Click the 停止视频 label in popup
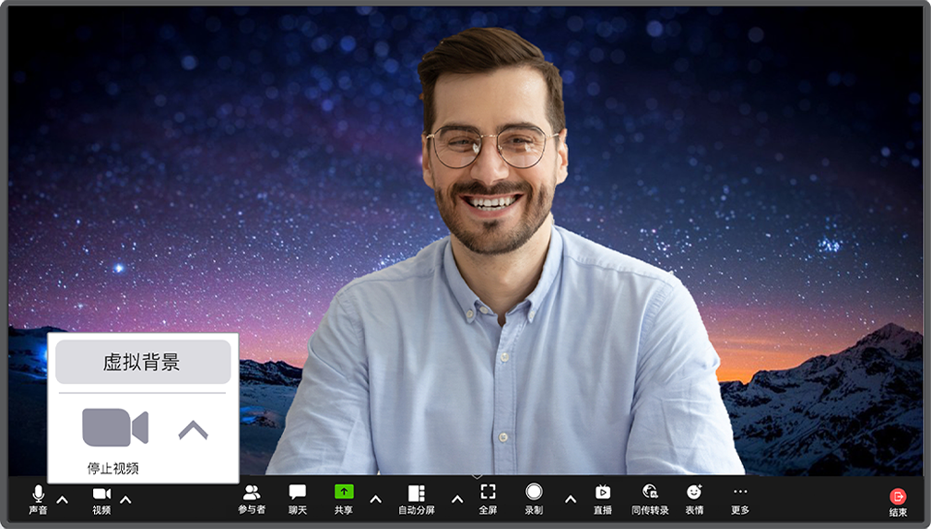Image resolution: width=931 pixels, height=529 pixels. (x=113, y=468)
